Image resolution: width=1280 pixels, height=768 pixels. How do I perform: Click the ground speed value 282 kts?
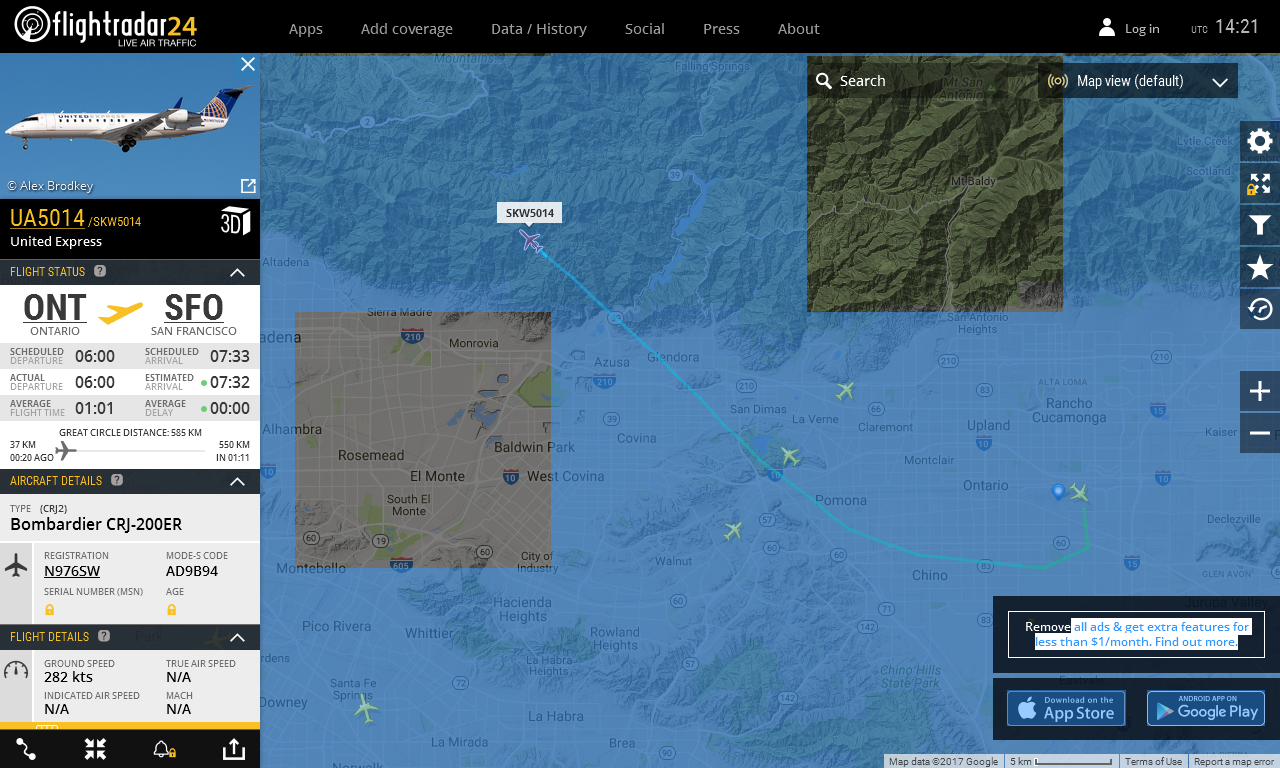[68, 677]
